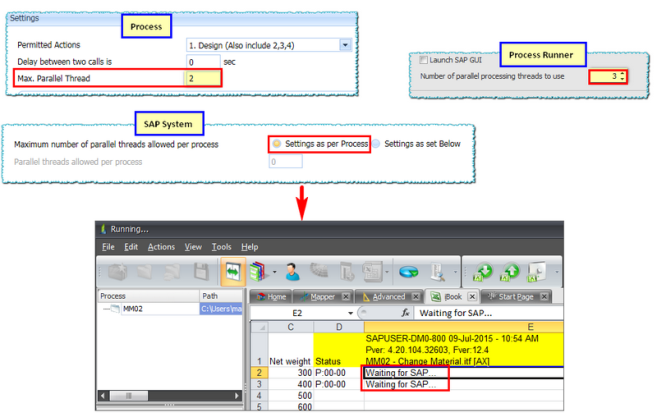This screenshot has width=657, height=417.
Task: Click the fx function icon
Action: (x=405, y=313)
